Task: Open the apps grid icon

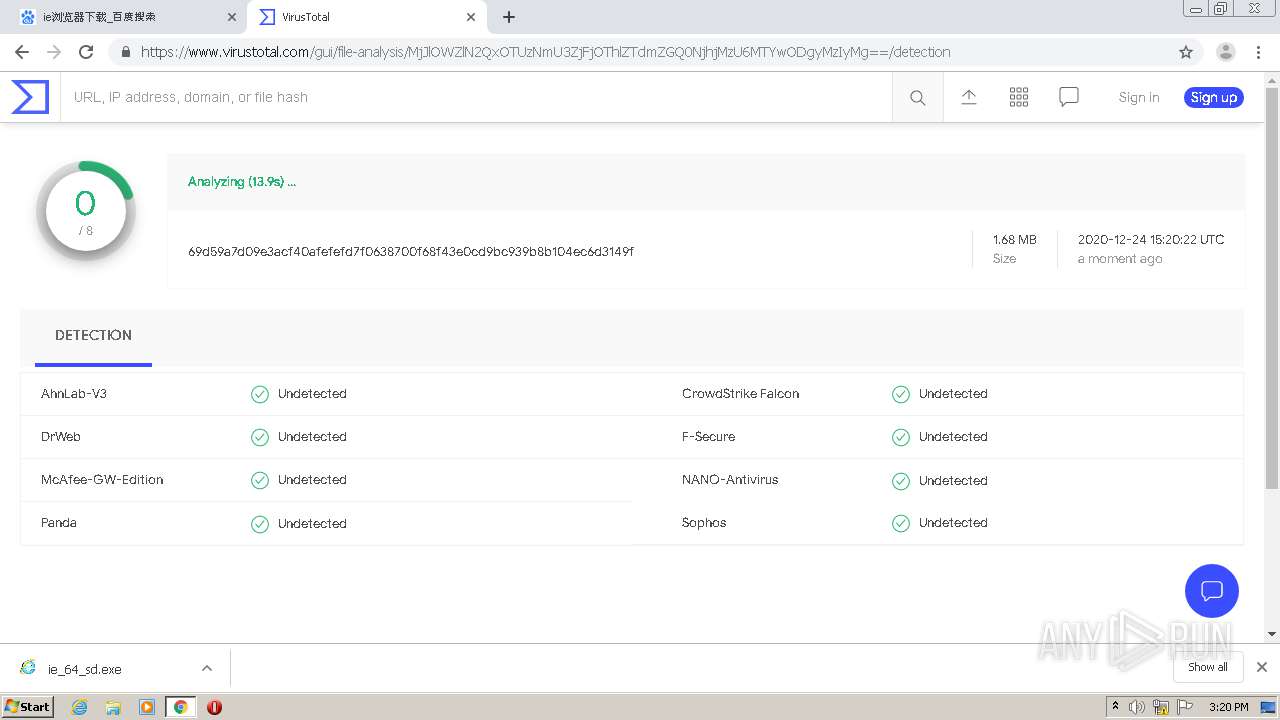Action: pyautogui.click(x=1019, y=97)
